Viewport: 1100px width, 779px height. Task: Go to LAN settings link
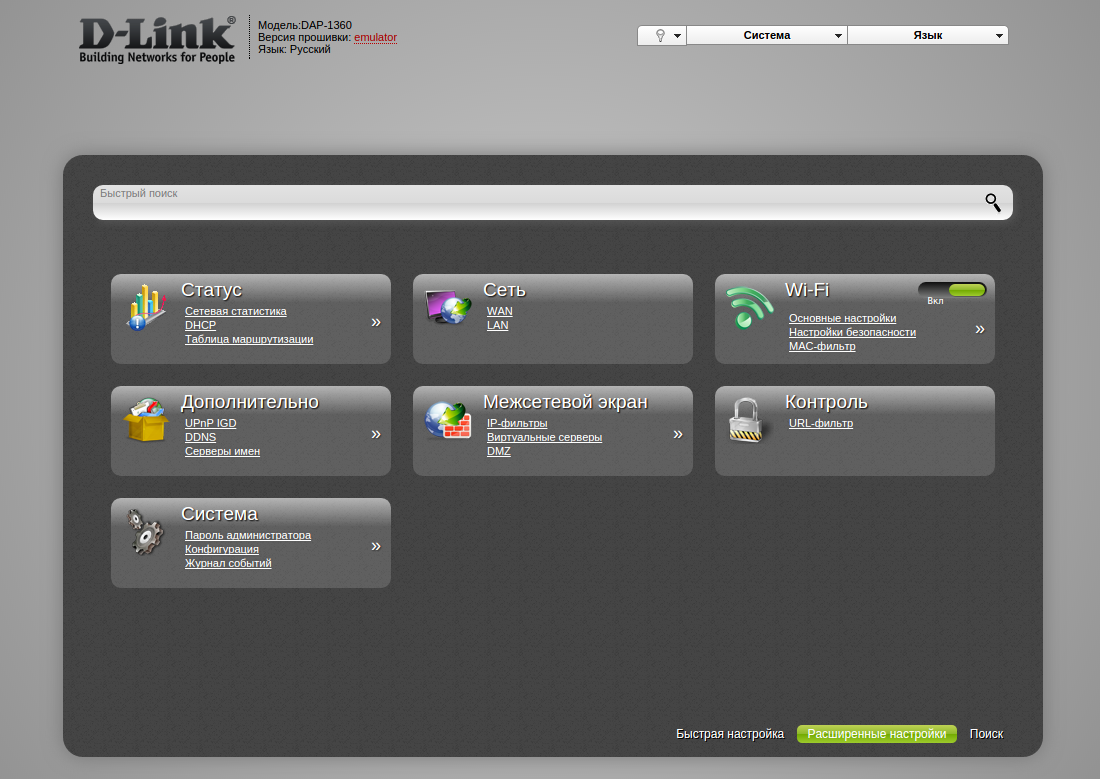pos(497,325)
